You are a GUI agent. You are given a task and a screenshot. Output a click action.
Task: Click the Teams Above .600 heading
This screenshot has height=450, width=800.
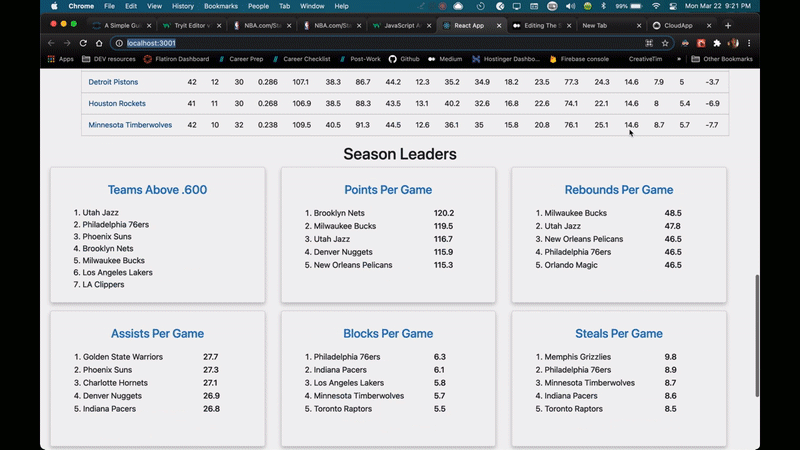[157, 190]
